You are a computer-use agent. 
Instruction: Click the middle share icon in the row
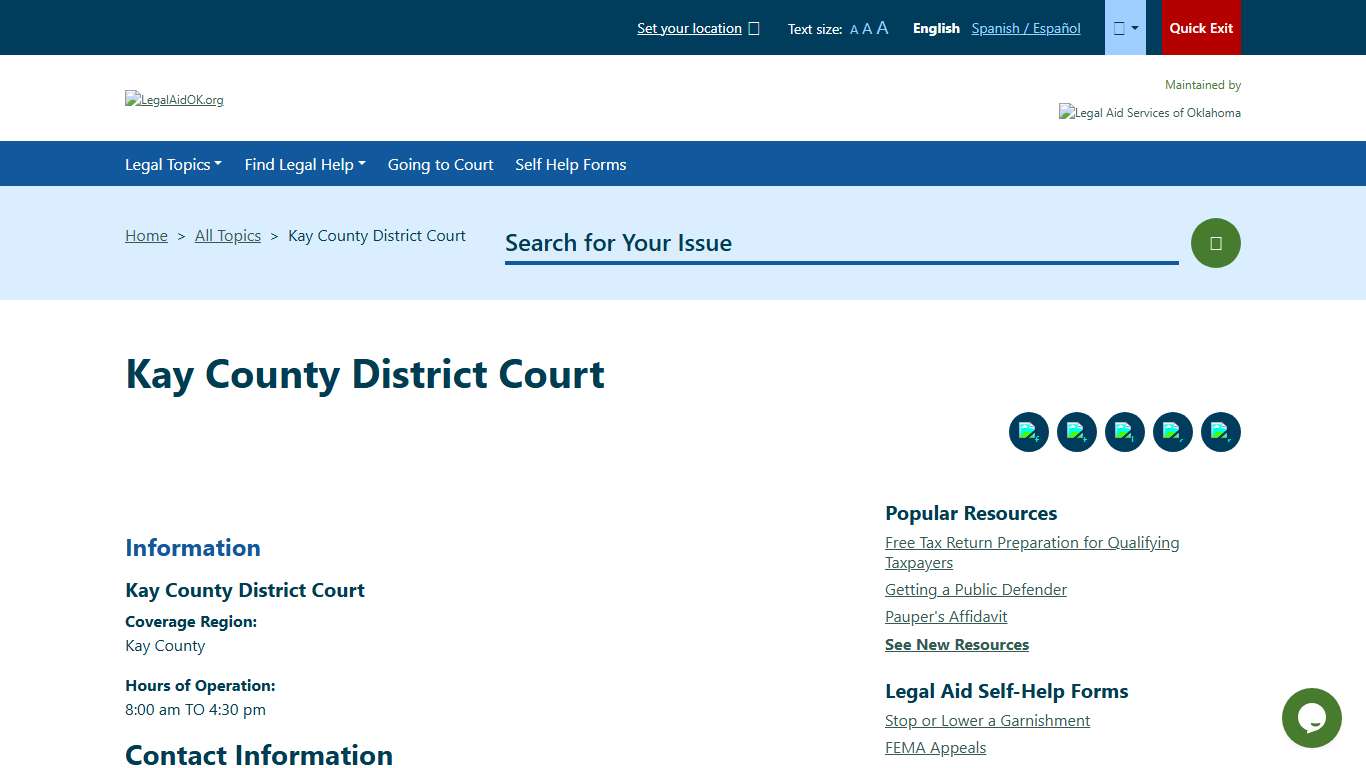1124,431
